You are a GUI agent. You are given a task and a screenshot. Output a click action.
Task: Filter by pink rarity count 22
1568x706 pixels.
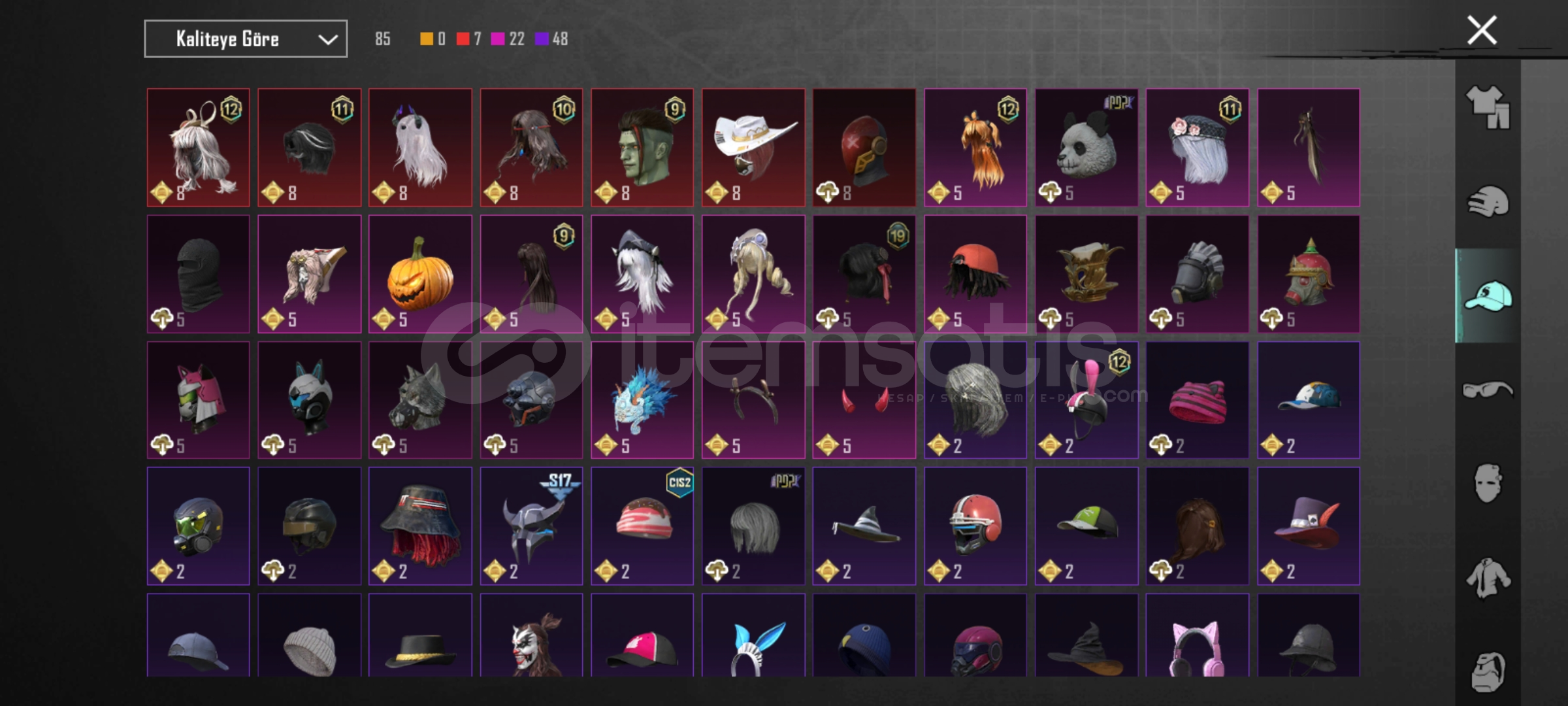coord(508,39)
